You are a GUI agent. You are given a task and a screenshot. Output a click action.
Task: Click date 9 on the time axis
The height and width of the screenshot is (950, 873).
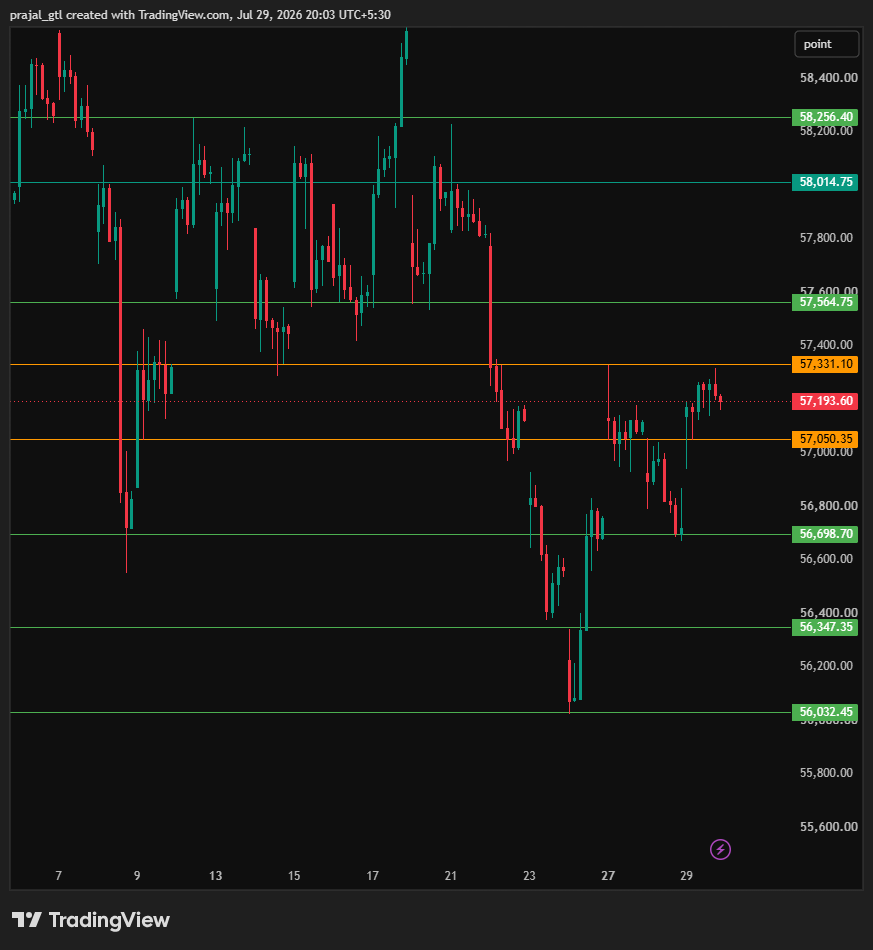[x=137, y=875]
